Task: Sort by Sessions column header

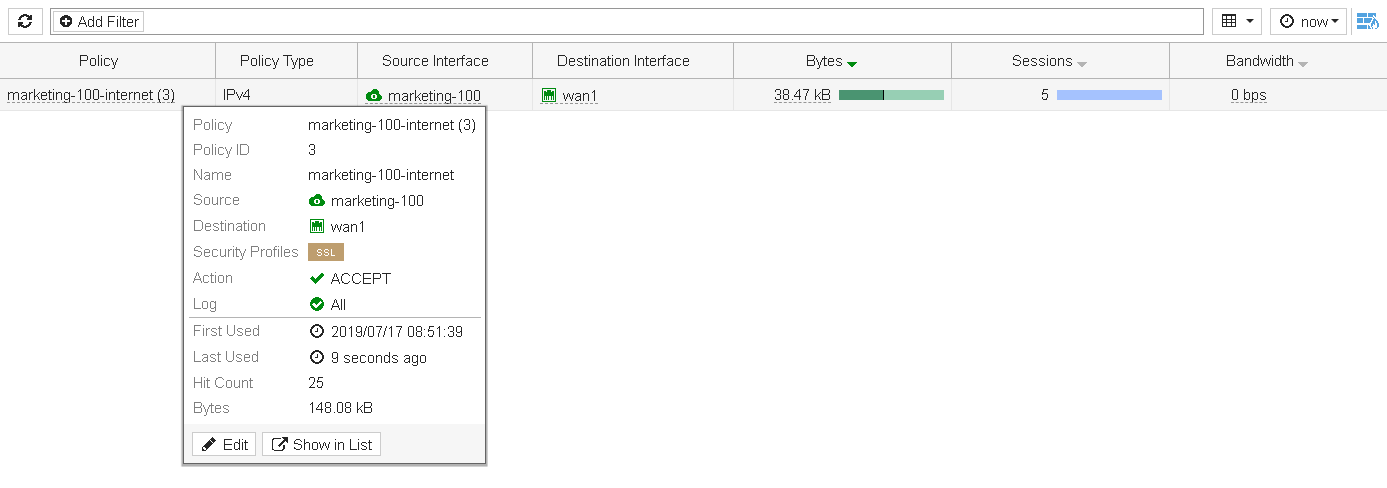Action: click(x=1049, y=61)
